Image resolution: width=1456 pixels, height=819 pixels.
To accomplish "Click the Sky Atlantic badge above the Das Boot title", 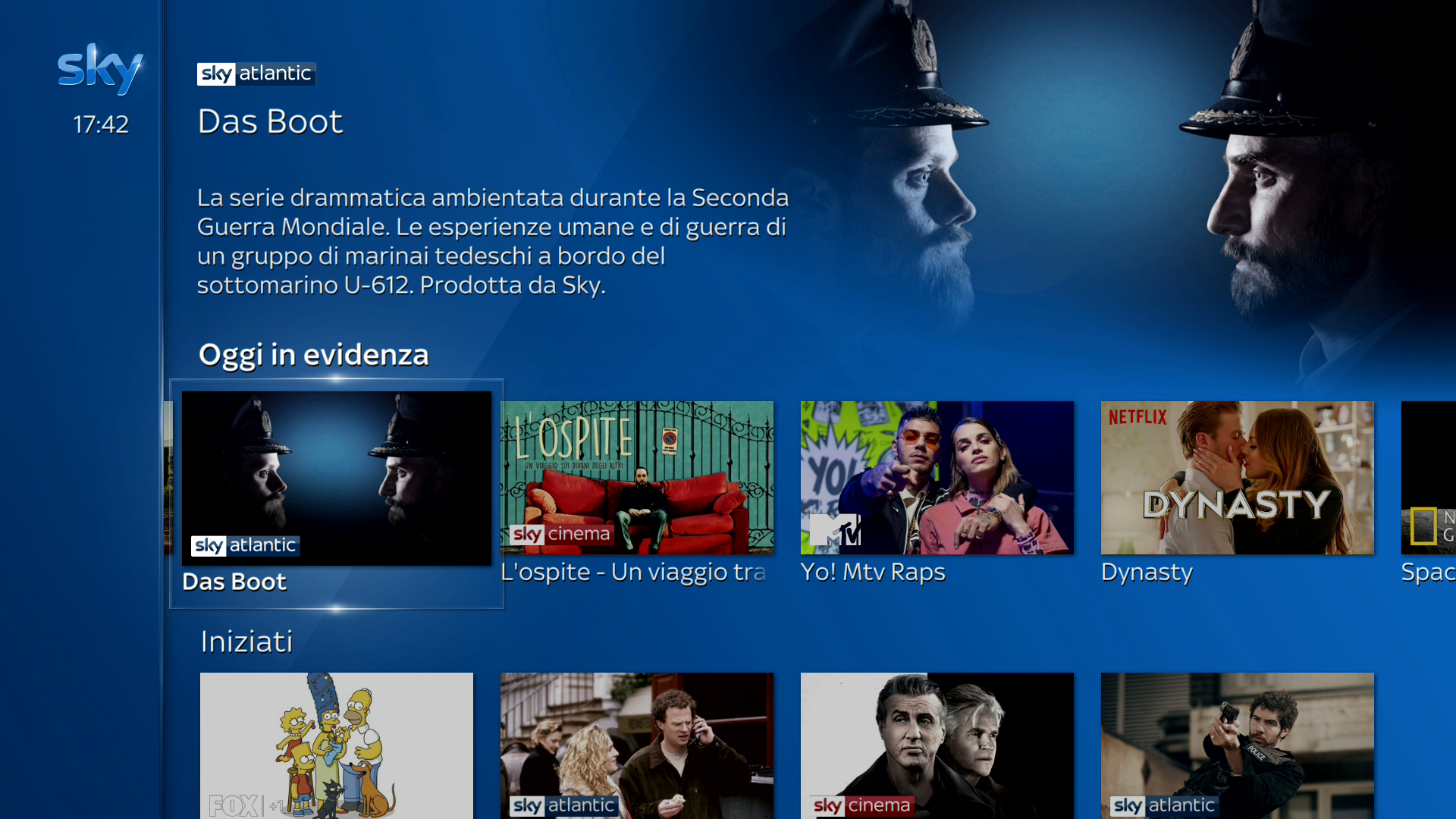I will click(256, 74).
